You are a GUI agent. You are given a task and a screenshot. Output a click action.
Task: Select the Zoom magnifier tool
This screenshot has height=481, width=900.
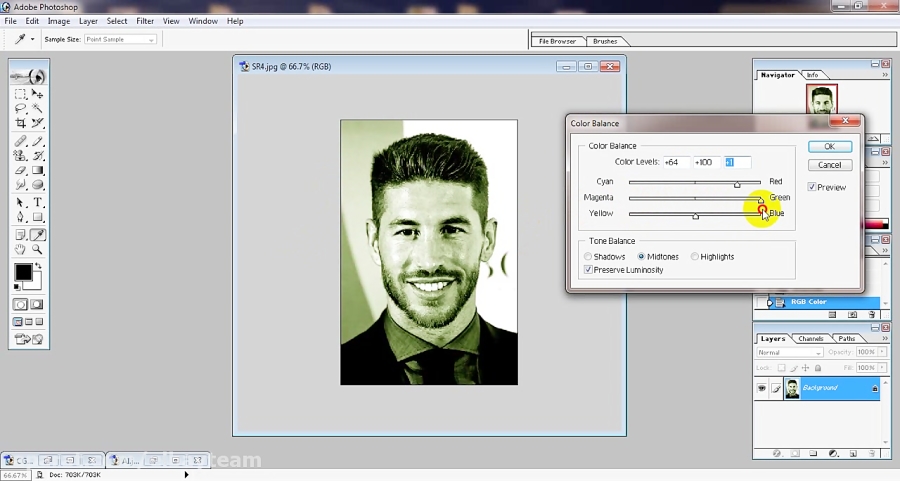click(37, 249)
